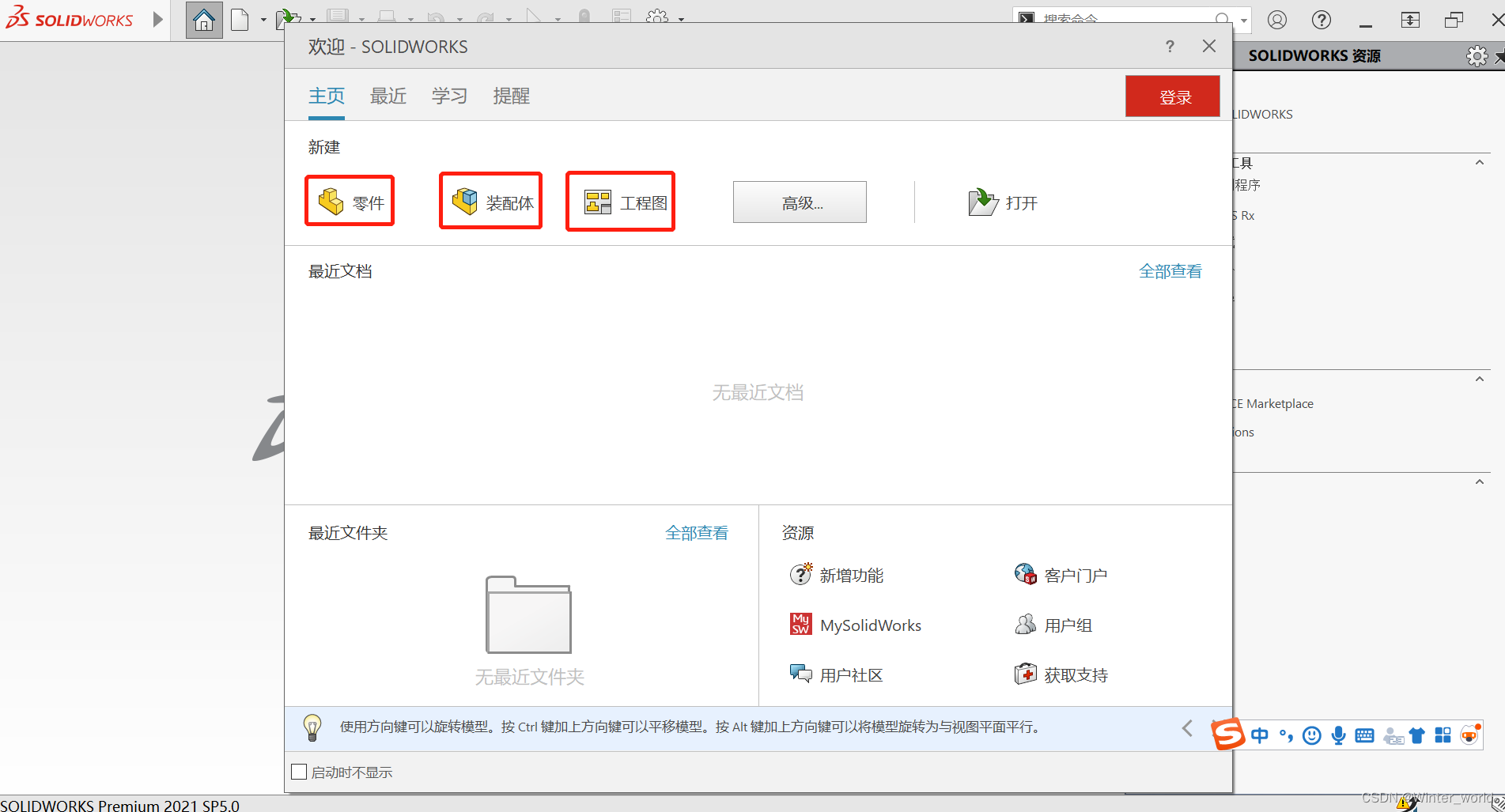
Task: Click the Marketplace link in resources pane
Action: tap(1272, 403)
